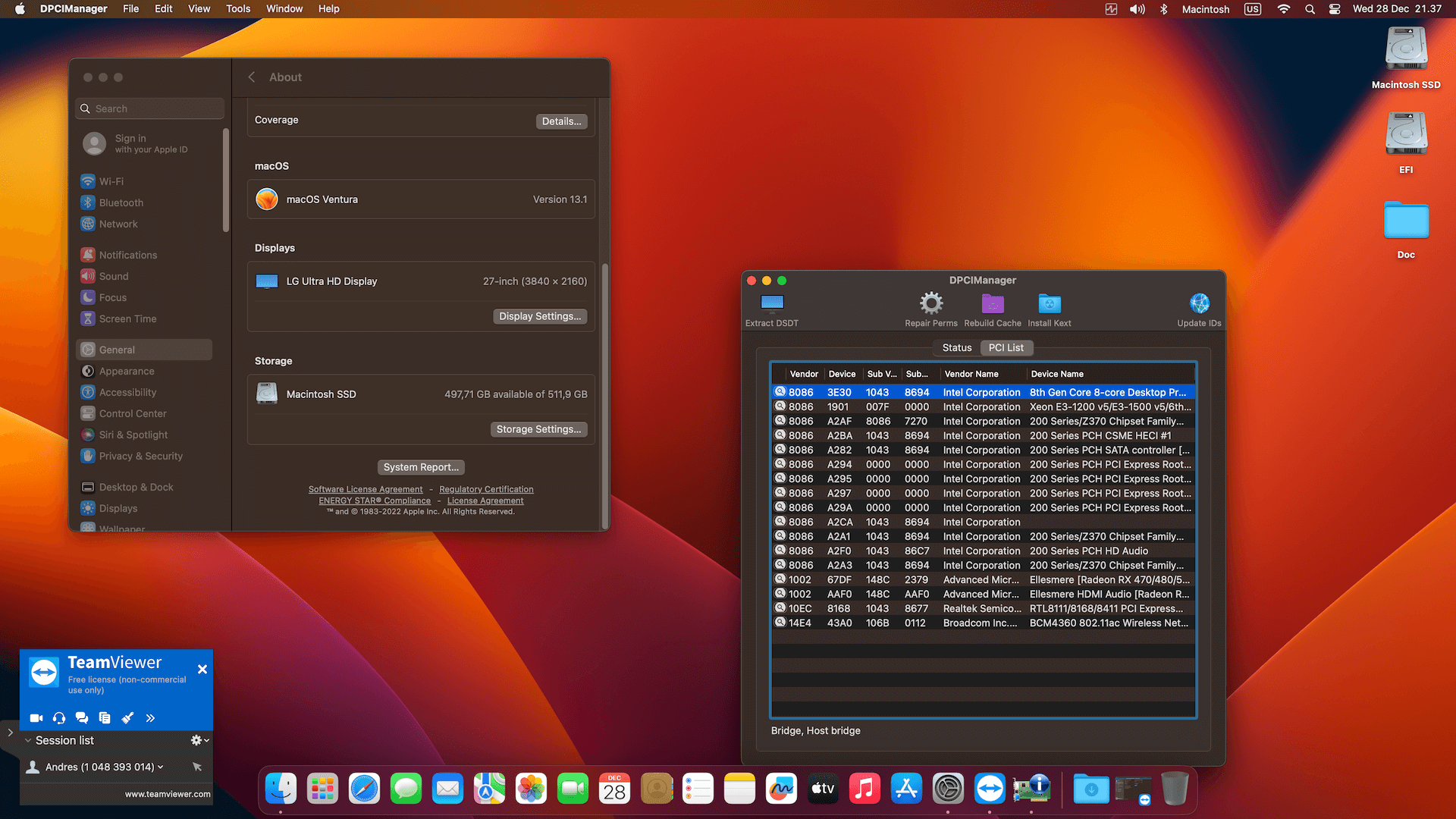Click the Rebuild Cache icon

(993, 303)
